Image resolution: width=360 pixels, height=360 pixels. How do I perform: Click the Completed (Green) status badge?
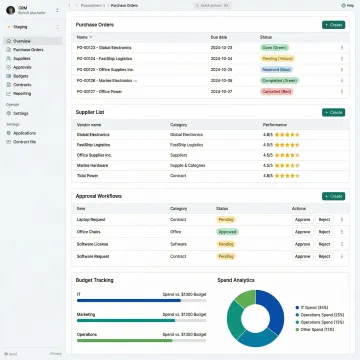coord(280,81)
